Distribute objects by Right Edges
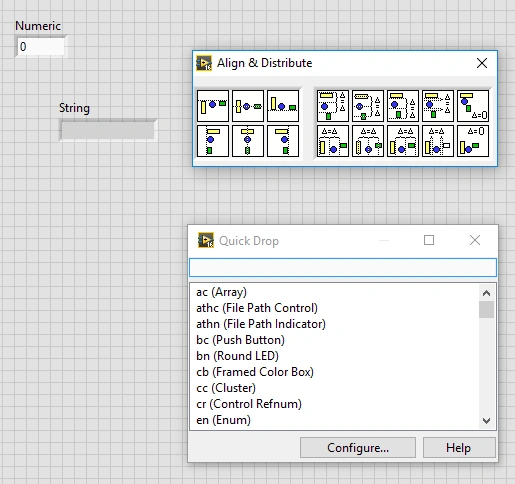 (x=403, y=141)
